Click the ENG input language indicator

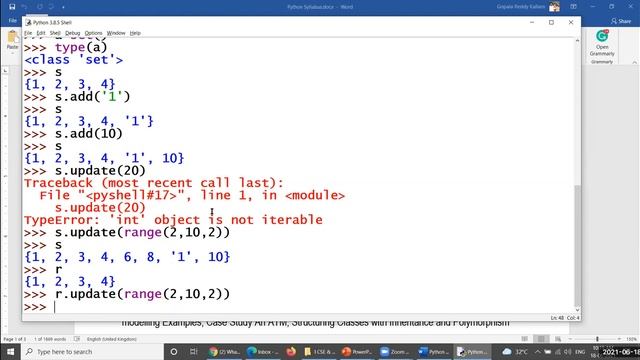click(580, 351)
